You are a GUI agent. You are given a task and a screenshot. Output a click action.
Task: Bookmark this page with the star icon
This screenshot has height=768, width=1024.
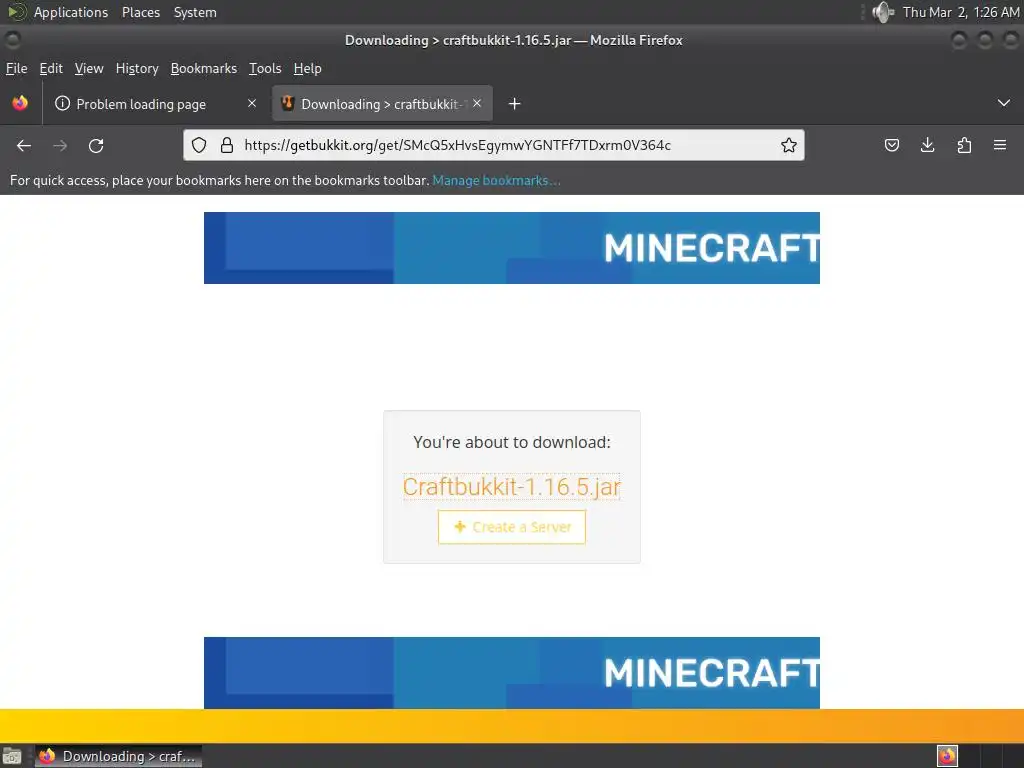click(x=788, y=145)
